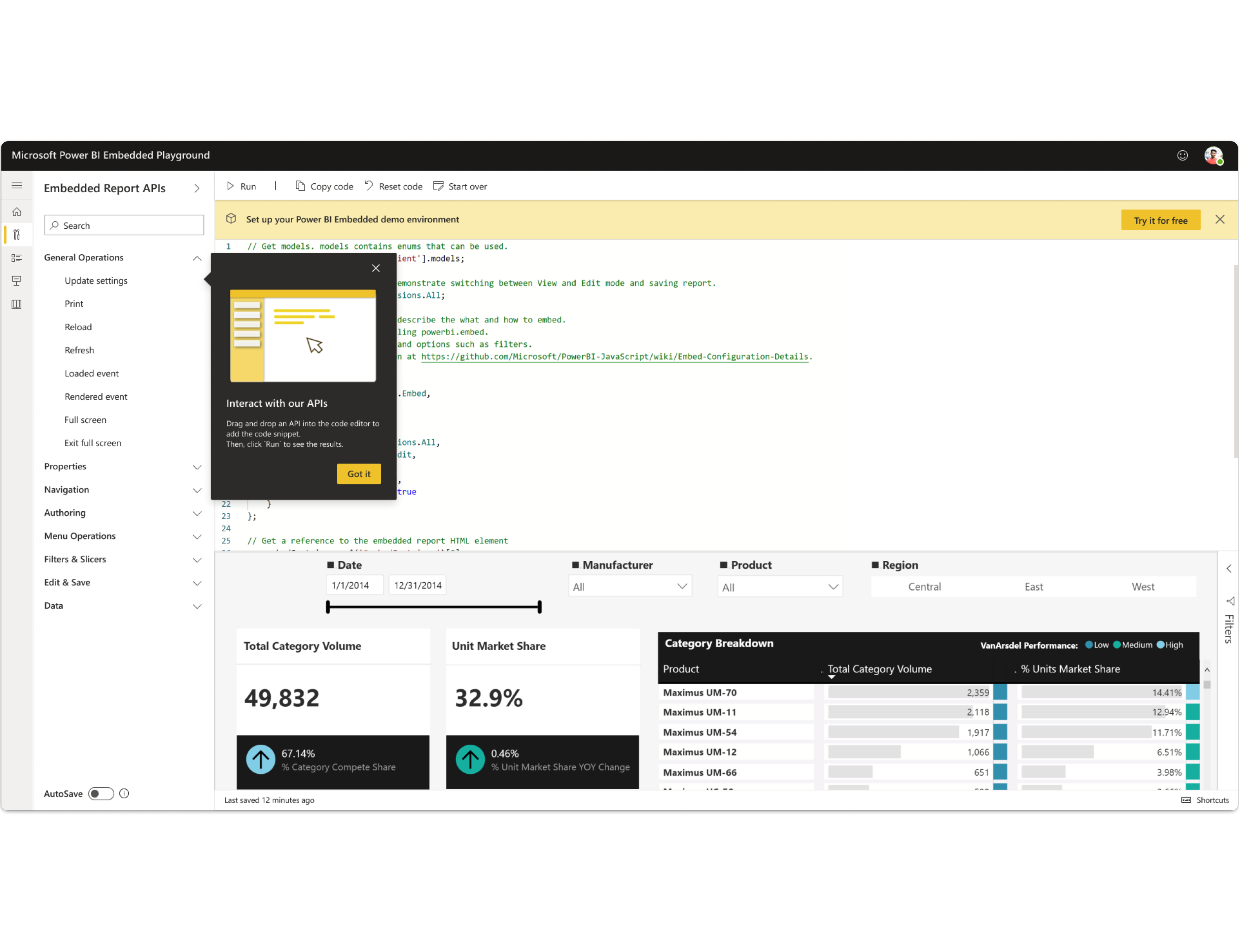Viewport: 1239px width, 952px height.
Task: Click the date slider left handle
Action: [x=328, y=607]
